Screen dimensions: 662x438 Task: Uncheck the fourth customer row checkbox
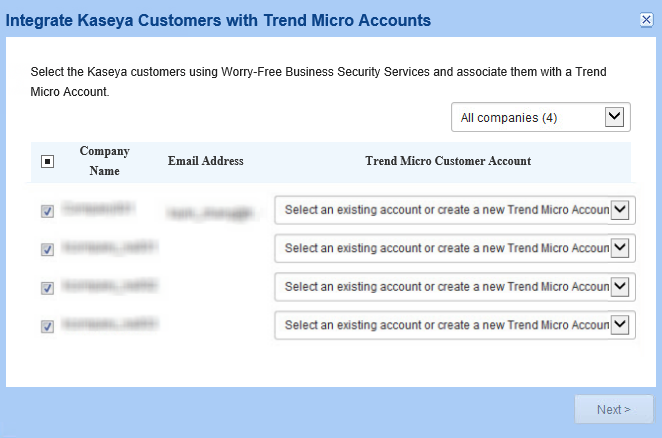(x=47, y=326)
